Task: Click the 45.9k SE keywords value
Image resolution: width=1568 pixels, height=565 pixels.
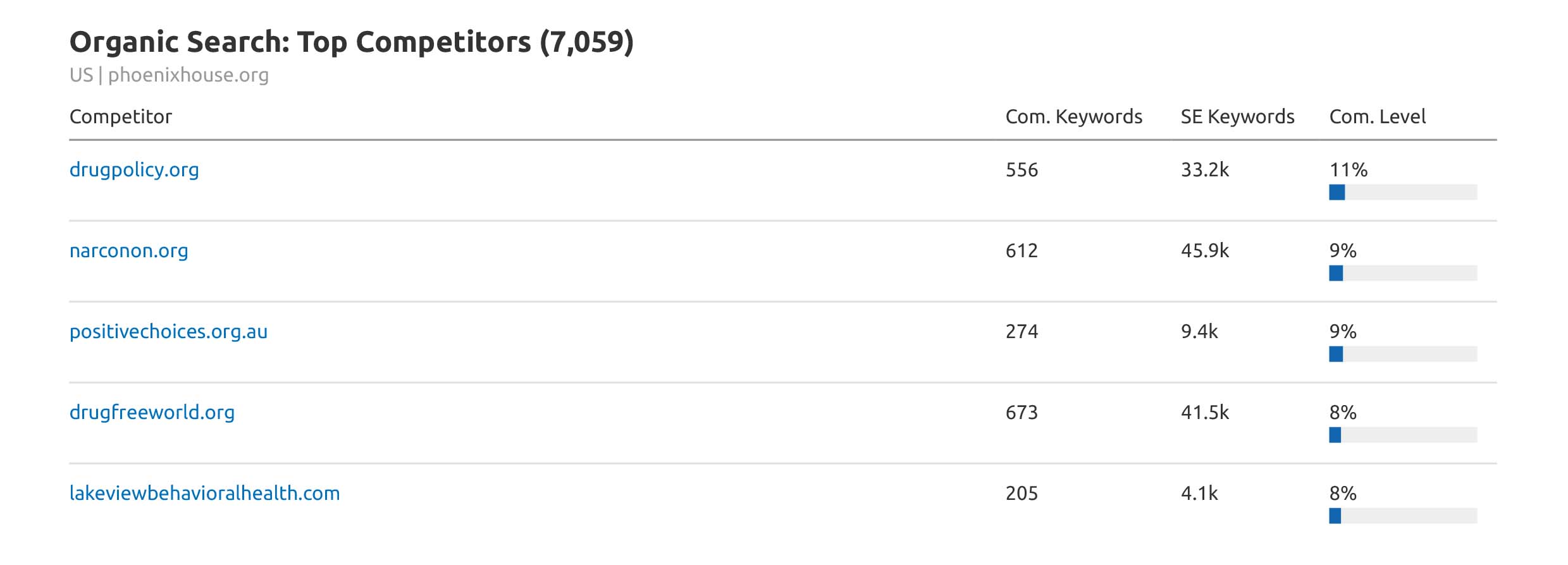Action: click(x=1204, y=251)
